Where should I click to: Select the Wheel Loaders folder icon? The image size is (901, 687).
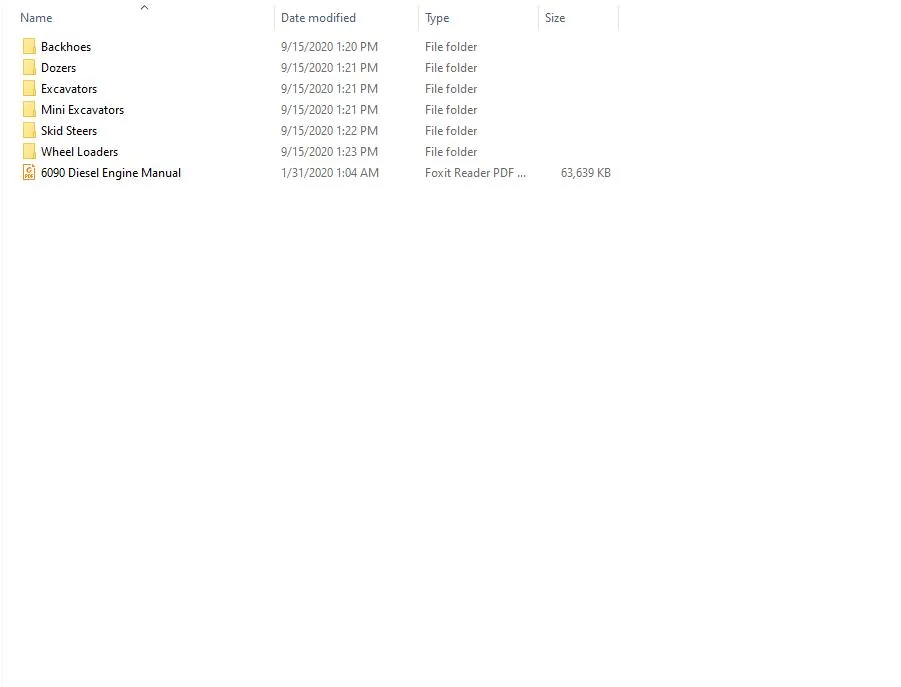click(x=29, y=152)
